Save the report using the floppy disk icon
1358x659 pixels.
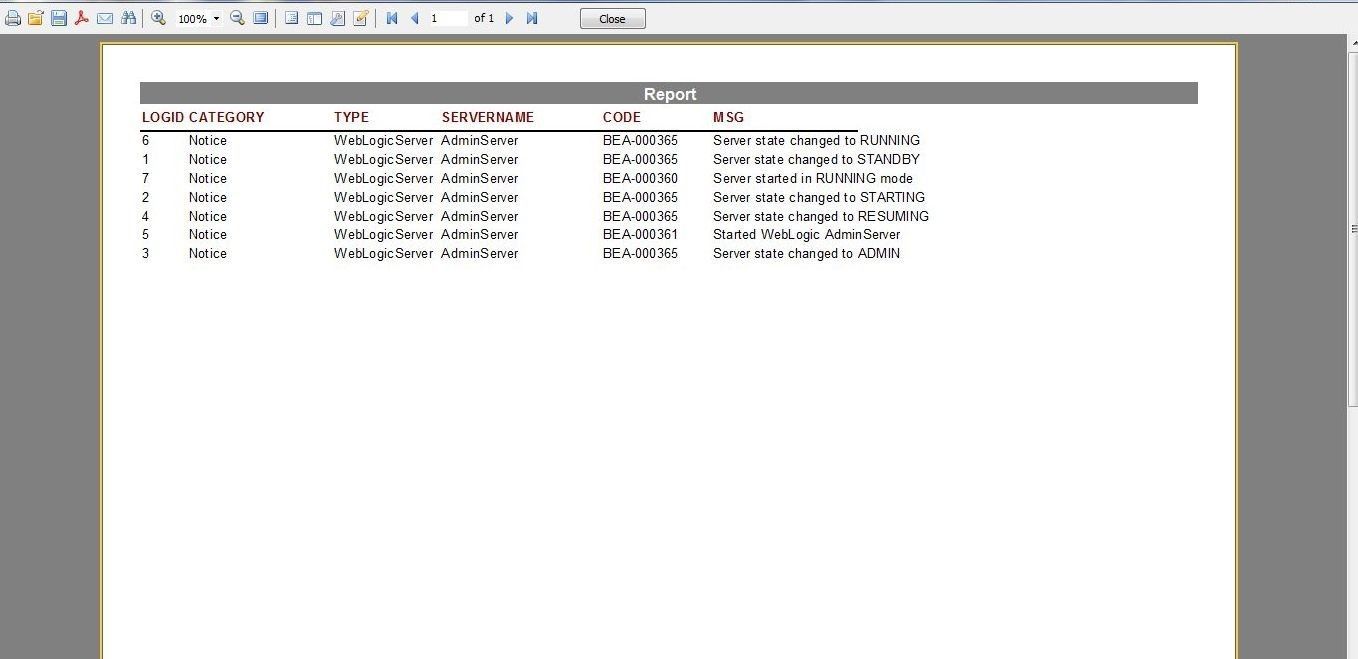coord(59,18)
